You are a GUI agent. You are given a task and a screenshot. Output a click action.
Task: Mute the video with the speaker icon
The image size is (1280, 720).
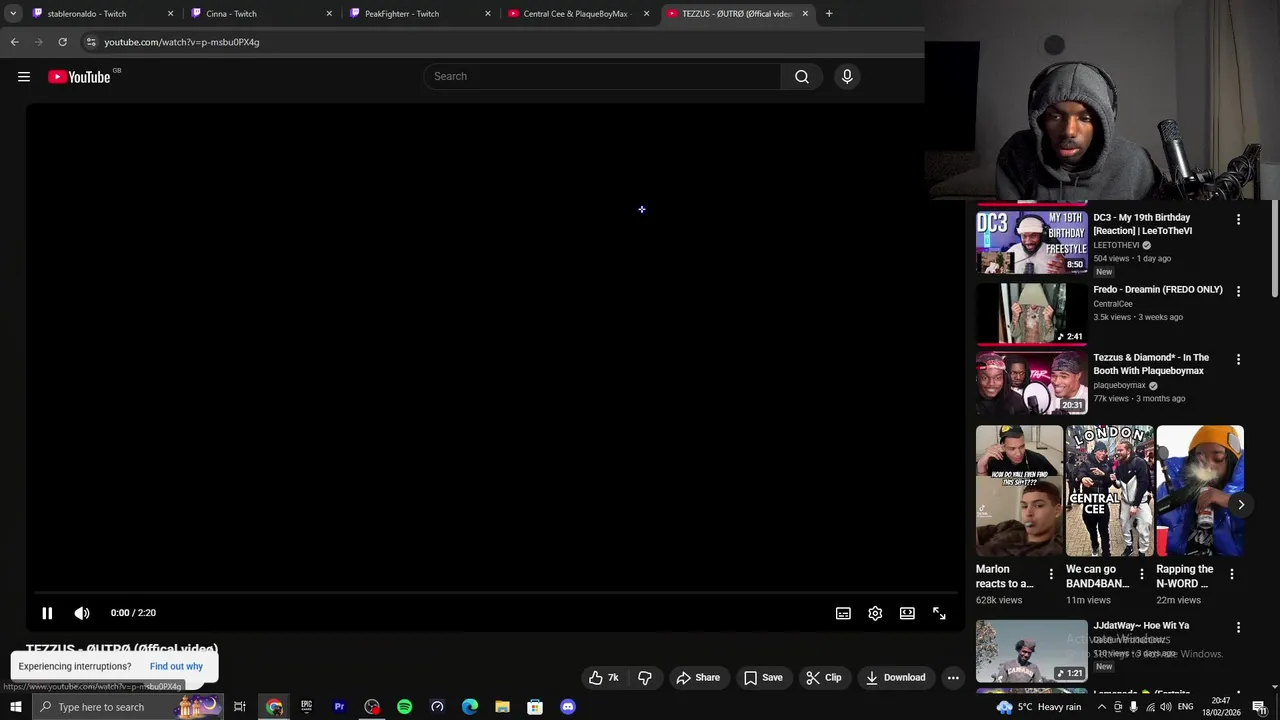coord(82,613)
